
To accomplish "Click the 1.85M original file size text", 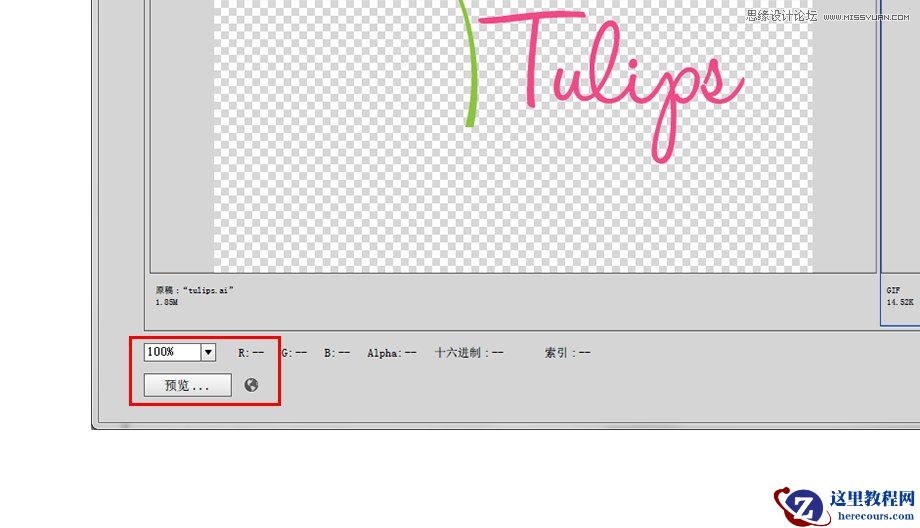I will coord(167,302).
